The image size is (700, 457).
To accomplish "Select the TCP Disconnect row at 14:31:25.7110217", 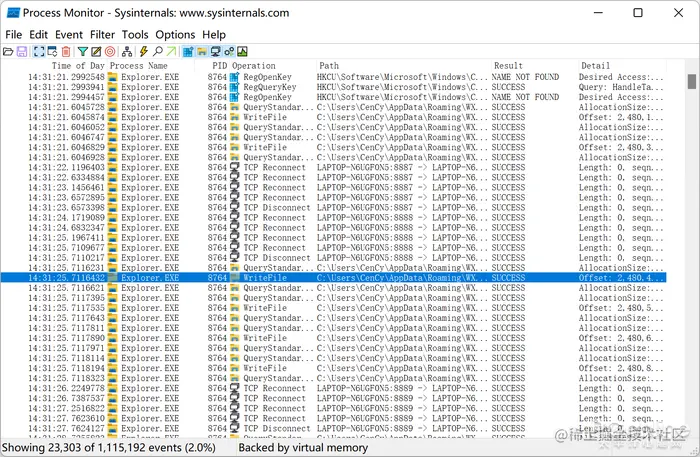I will (x=333, y=258).
